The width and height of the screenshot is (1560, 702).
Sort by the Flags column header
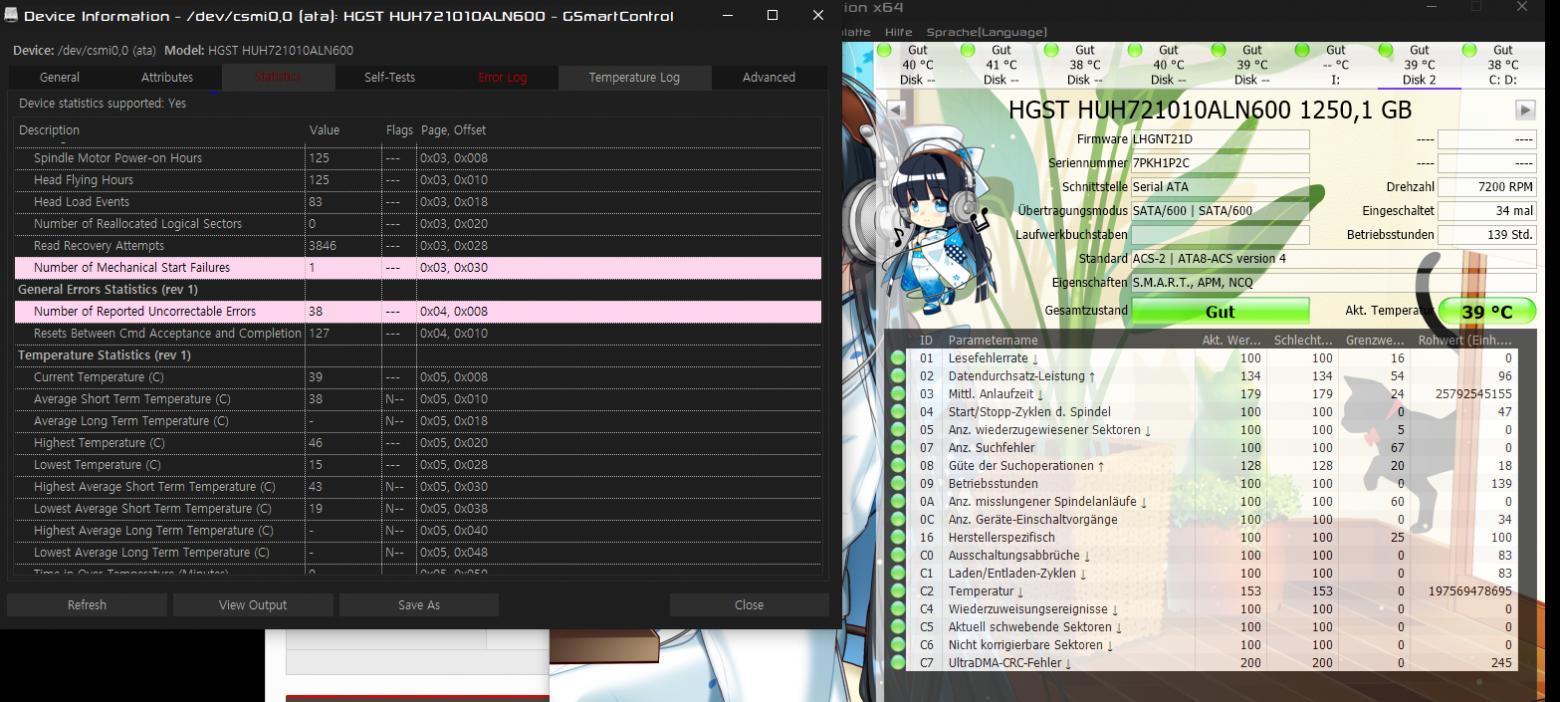click(399, 131)
